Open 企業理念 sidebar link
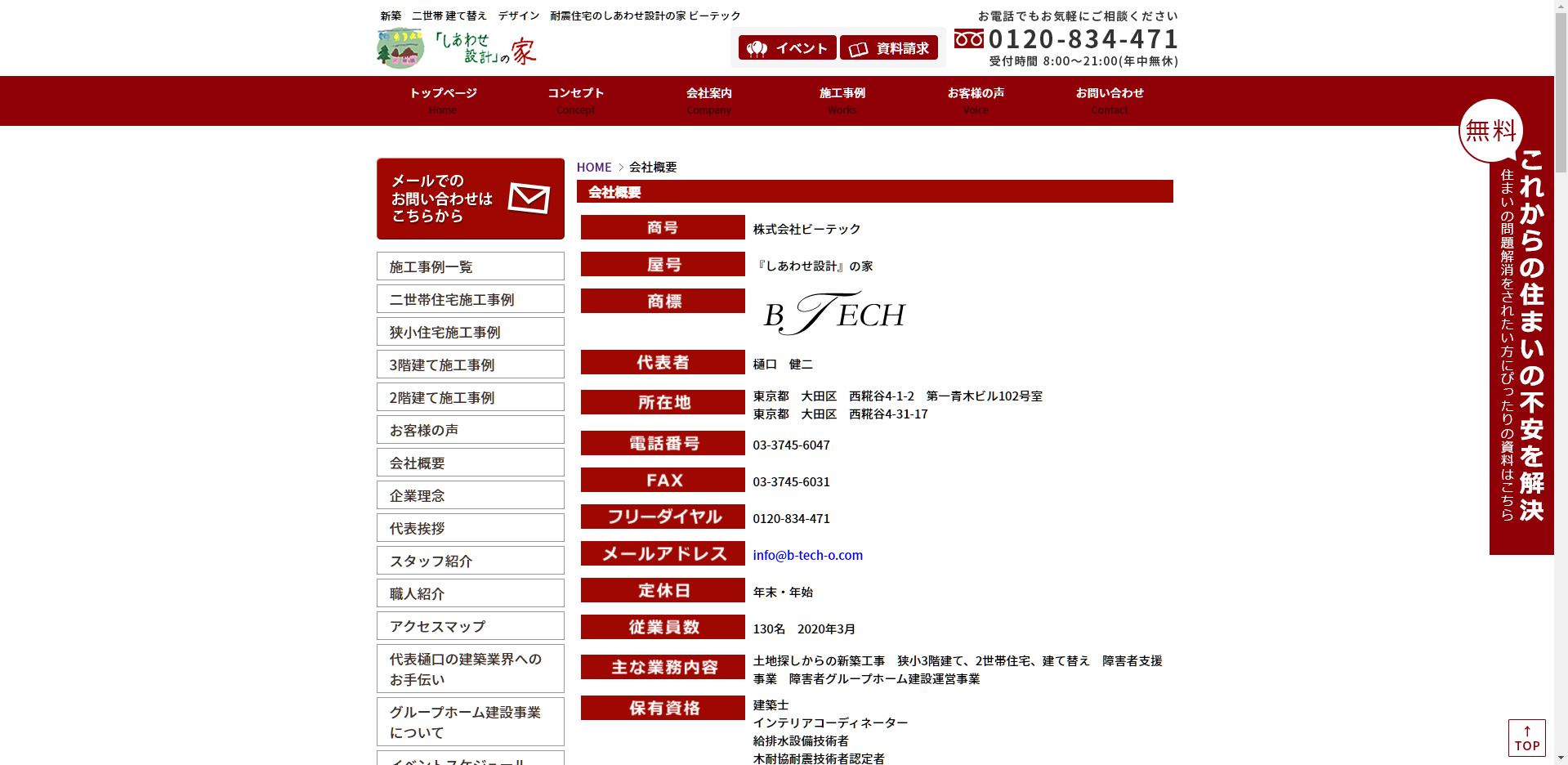 coord(471,495)
